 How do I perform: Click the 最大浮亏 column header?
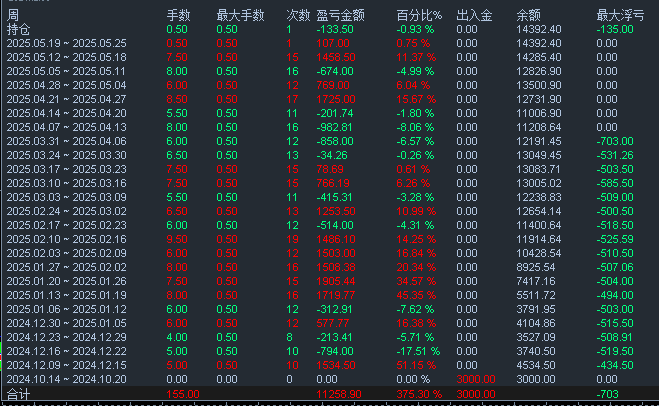tap(620, 16)
